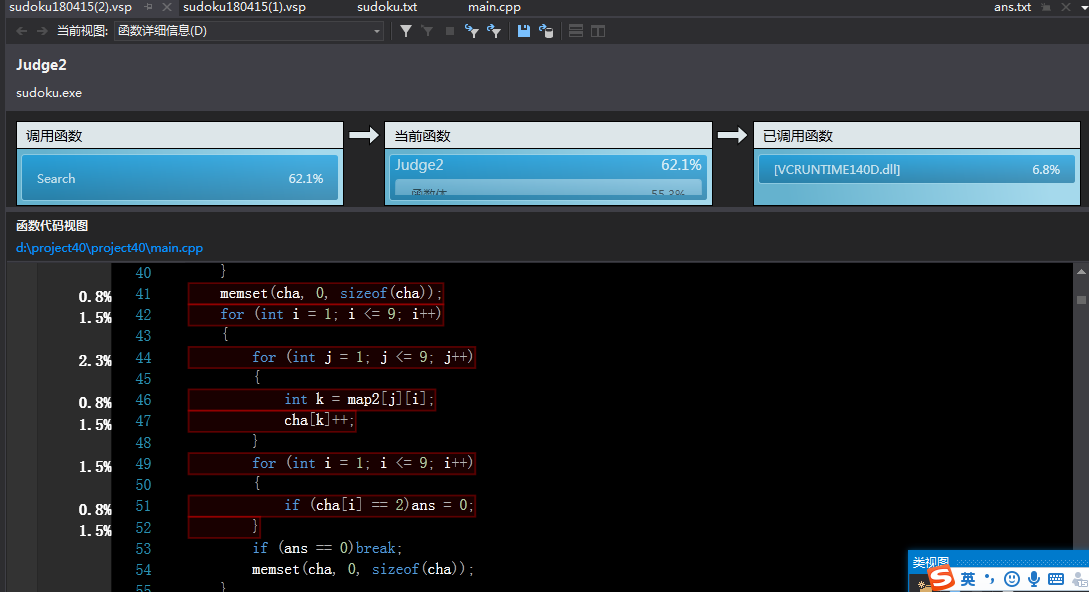The height and width of the screenshot is (592, 1089).
Task: Open the Sogou emoji smiley panel
Action: point(1012,579)
